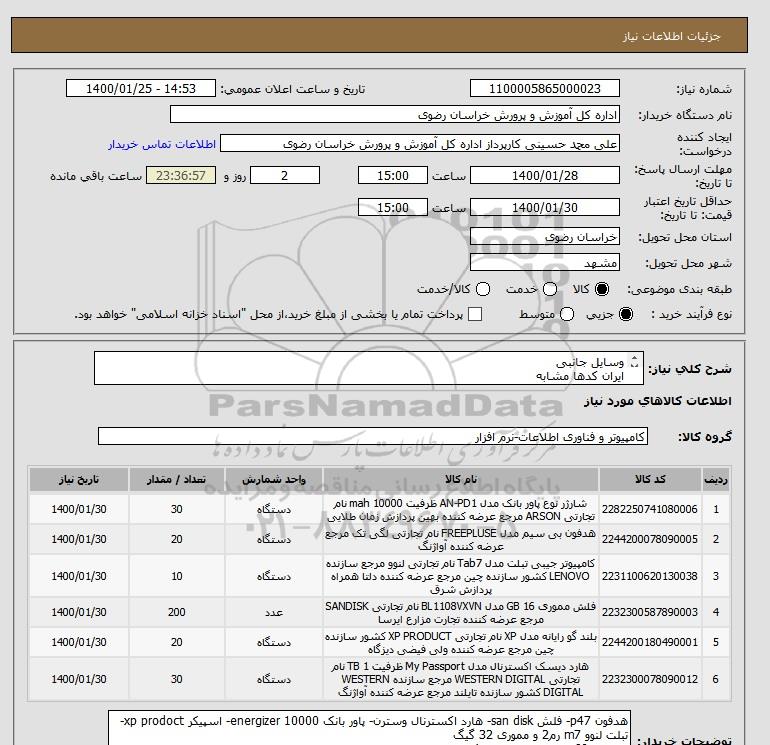
Task: Click the price validity date 1400/01/30
Action: pyautogui.click(x=545, y=207)
